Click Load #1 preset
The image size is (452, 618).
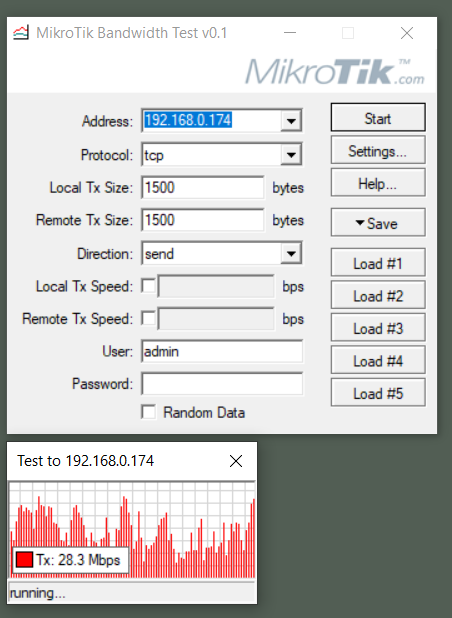378,262
